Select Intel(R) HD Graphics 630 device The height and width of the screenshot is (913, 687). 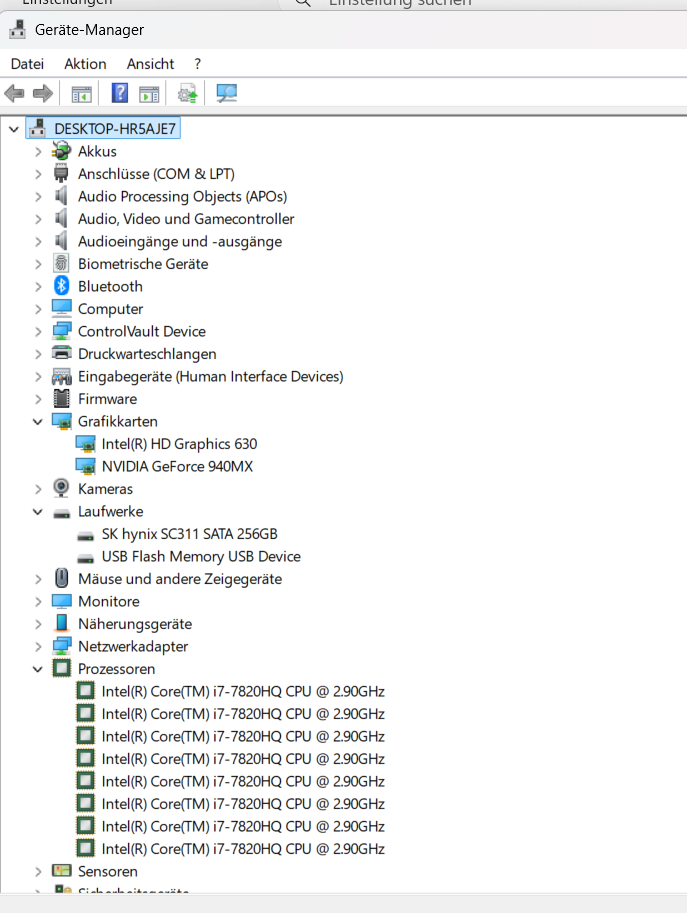(x=179, y=444)
